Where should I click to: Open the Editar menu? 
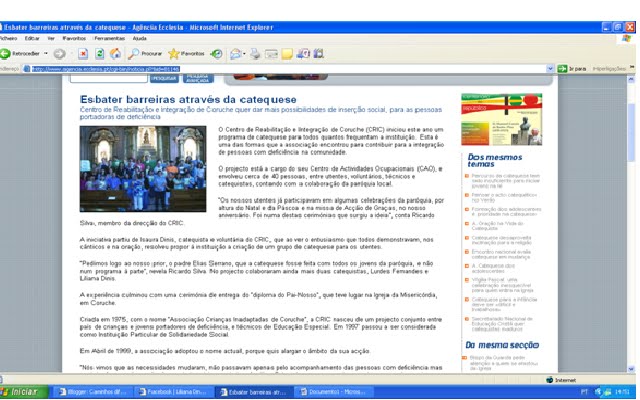[x=32, y=38]
